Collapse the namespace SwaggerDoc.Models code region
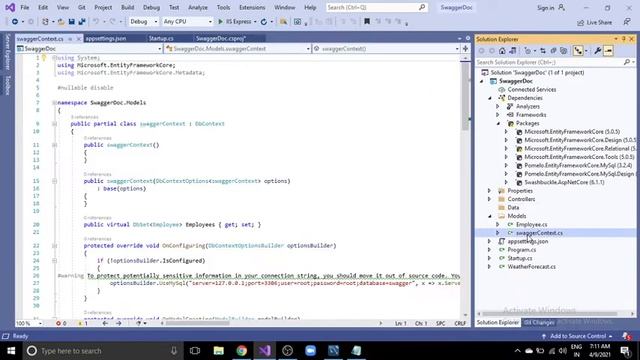 point(54,103)
